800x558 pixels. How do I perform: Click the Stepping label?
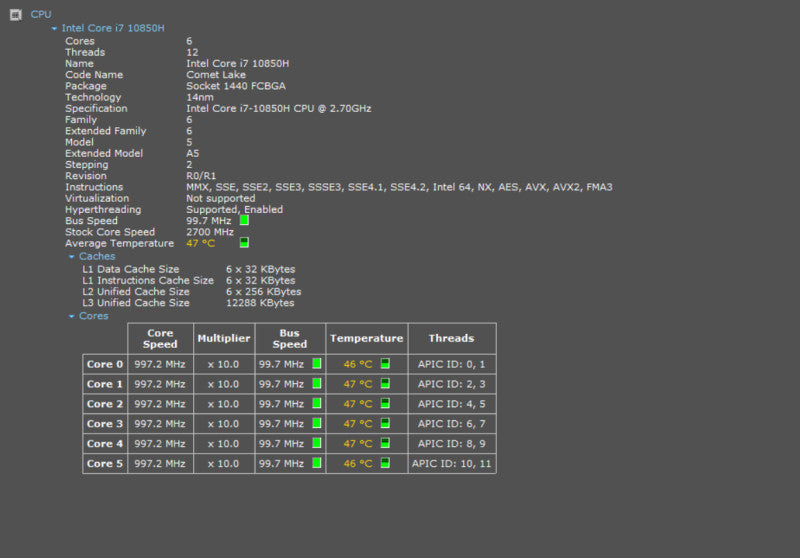(86, 165)
